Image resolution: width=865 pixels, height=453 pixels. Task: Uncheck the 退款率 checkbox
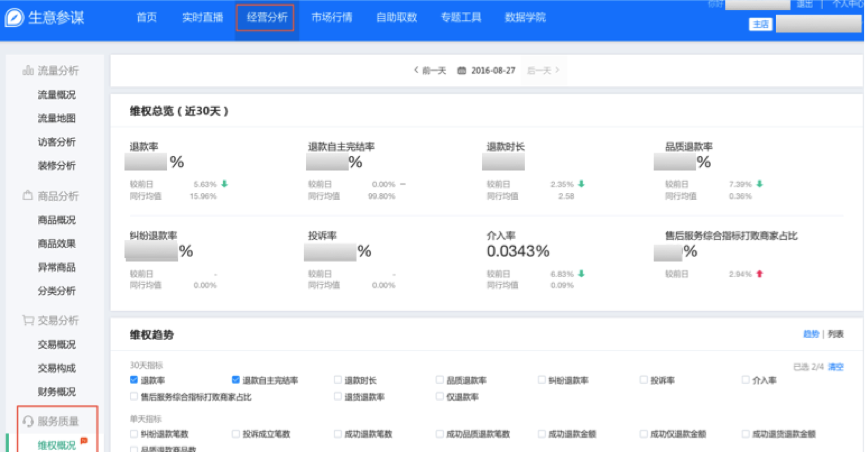click(x=134, y=380)
